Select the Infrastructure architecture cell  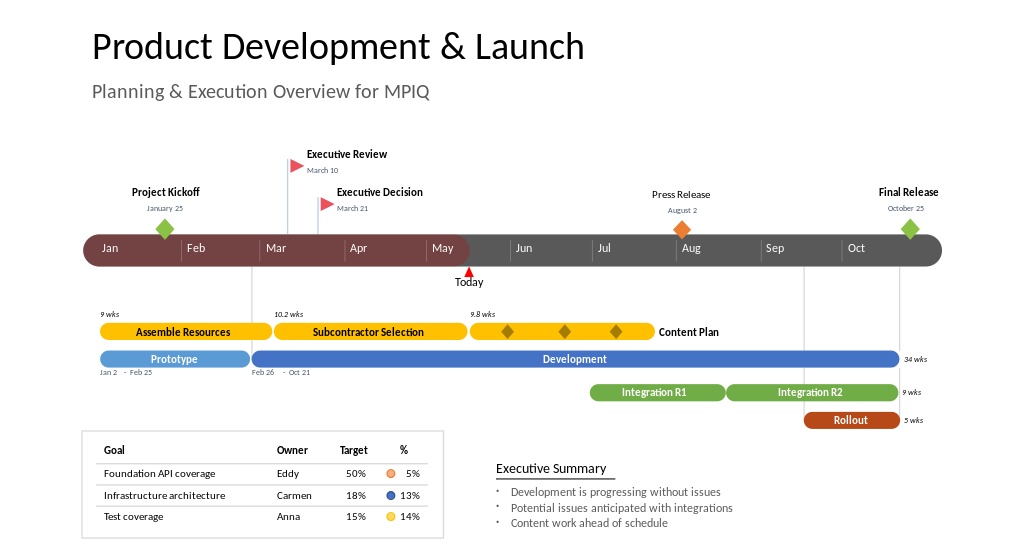click(x=165, y=495)
